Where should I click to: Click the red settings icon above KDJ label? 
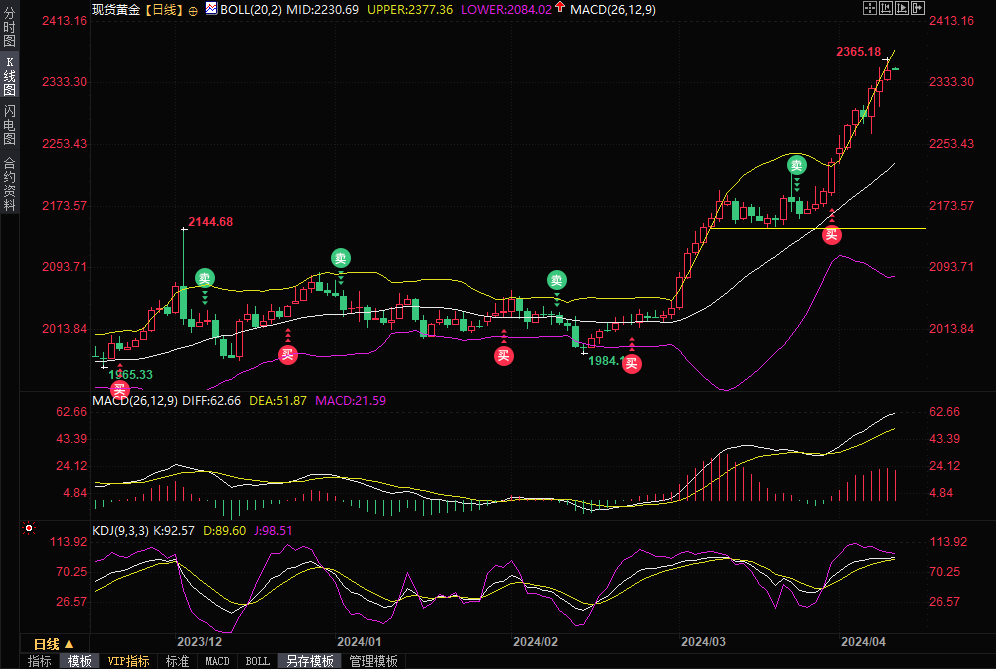29,527
